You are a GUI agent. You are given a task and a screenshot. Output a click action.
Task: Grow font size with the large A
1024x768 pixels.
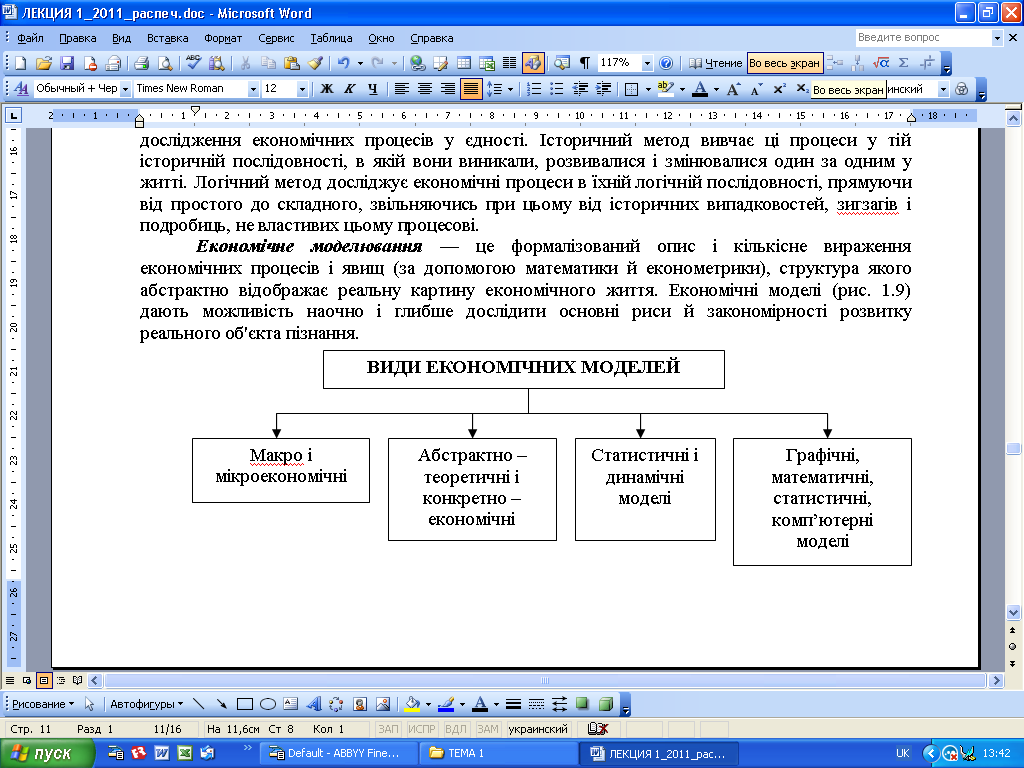pyautogui.click(x=733, y=89)
